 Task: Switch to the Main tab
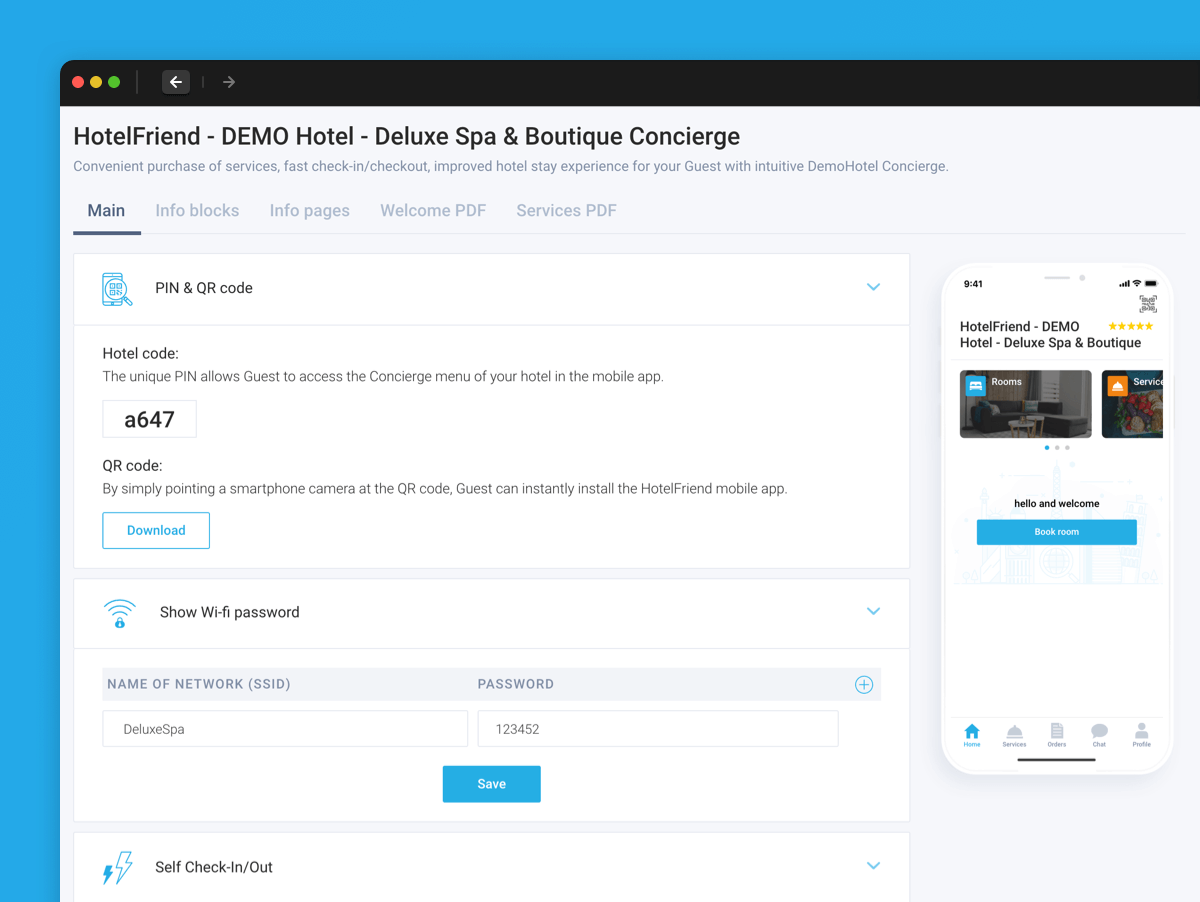tap(106, 211)
